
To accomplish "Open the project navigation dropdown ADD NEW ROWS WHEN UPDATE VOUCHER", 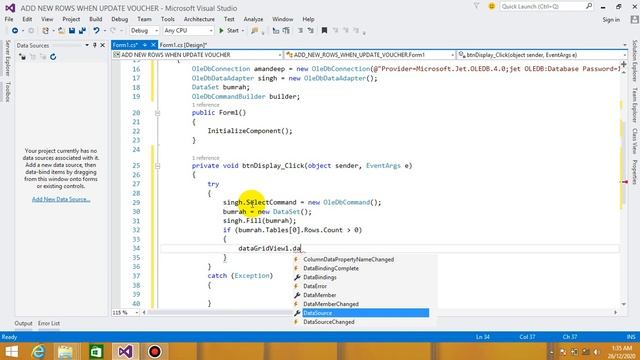I will point(198,55).
